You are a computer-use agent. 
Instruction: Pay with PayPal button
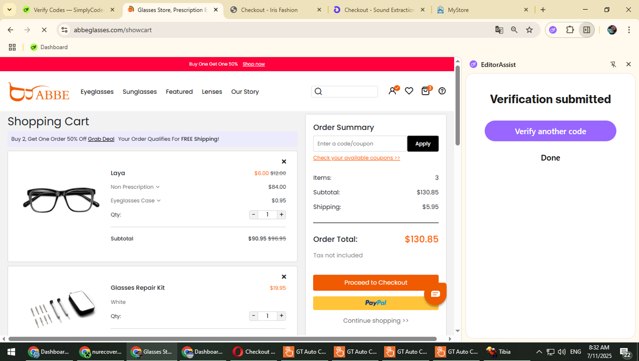[376, 303]
